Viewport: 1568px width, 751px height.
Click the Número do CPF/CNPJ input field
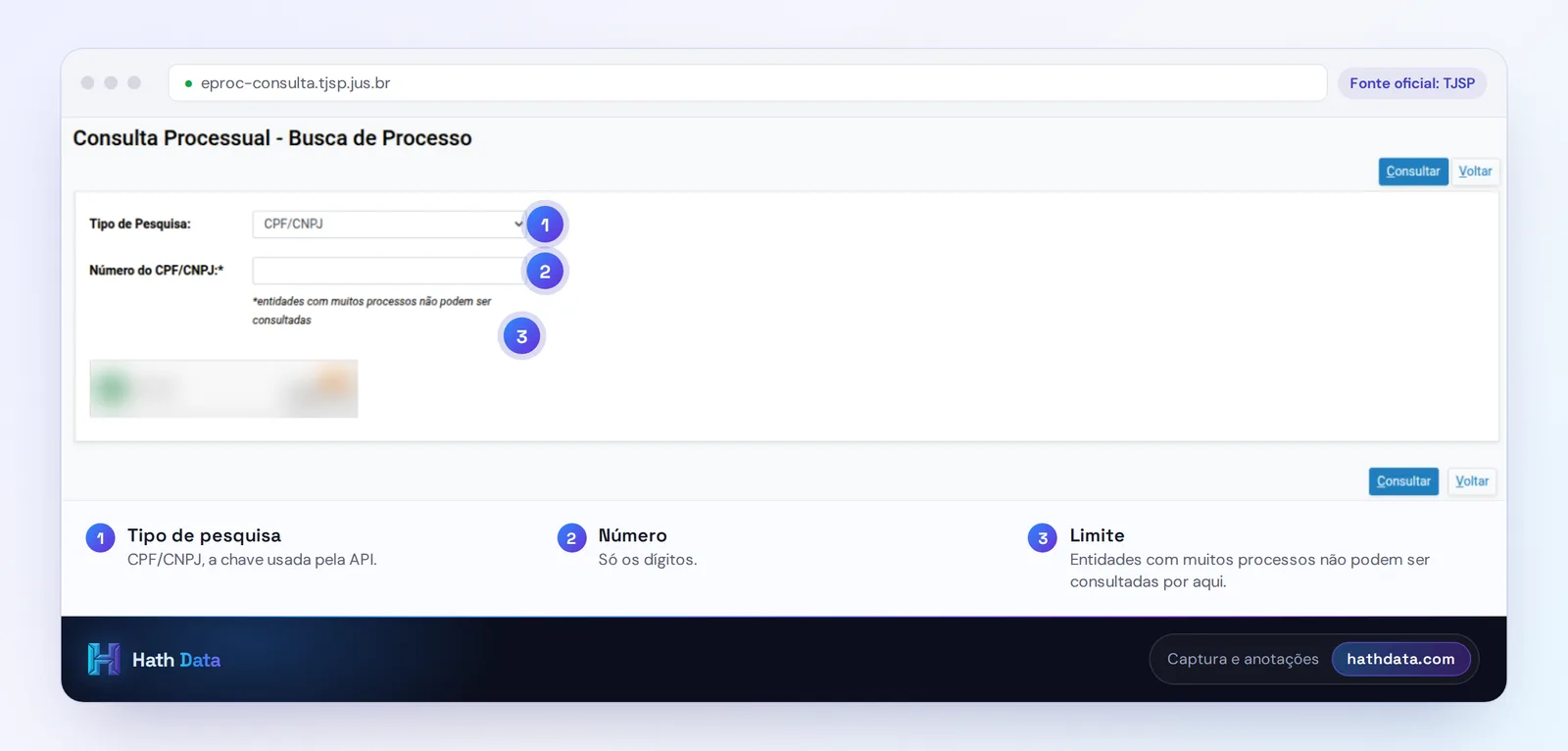coord(389,271)
